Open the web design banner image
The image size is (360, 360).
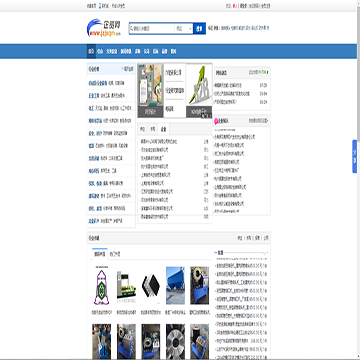pyautogui.click(x=150, y=90)
